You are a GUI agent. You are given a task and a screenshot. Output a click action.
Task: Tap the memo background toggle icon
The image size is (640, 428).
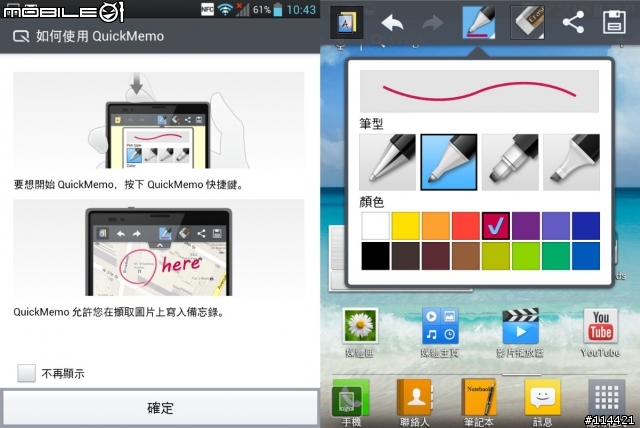(x=346, y=22)
